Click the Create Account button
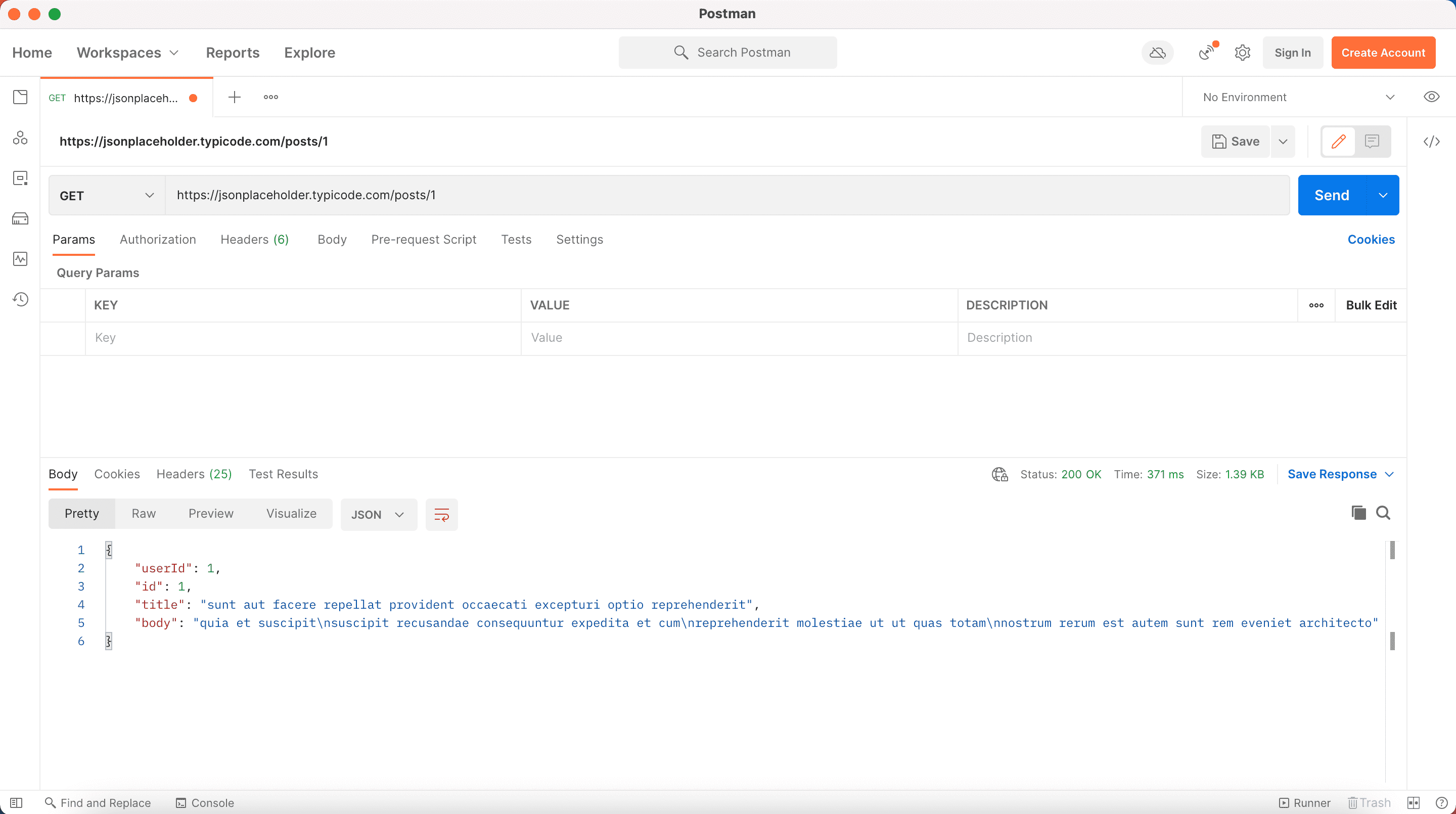 click(1383, 53)
